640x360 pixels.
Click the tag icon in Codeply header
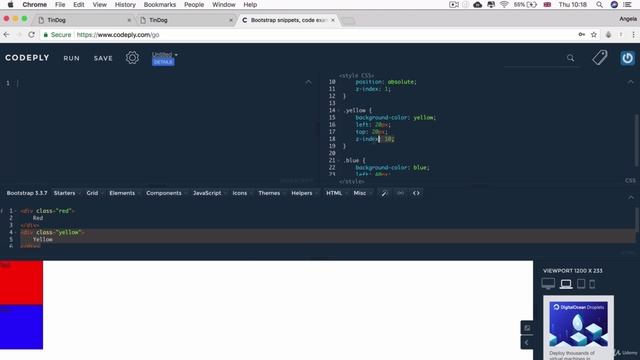coord(600,58)
